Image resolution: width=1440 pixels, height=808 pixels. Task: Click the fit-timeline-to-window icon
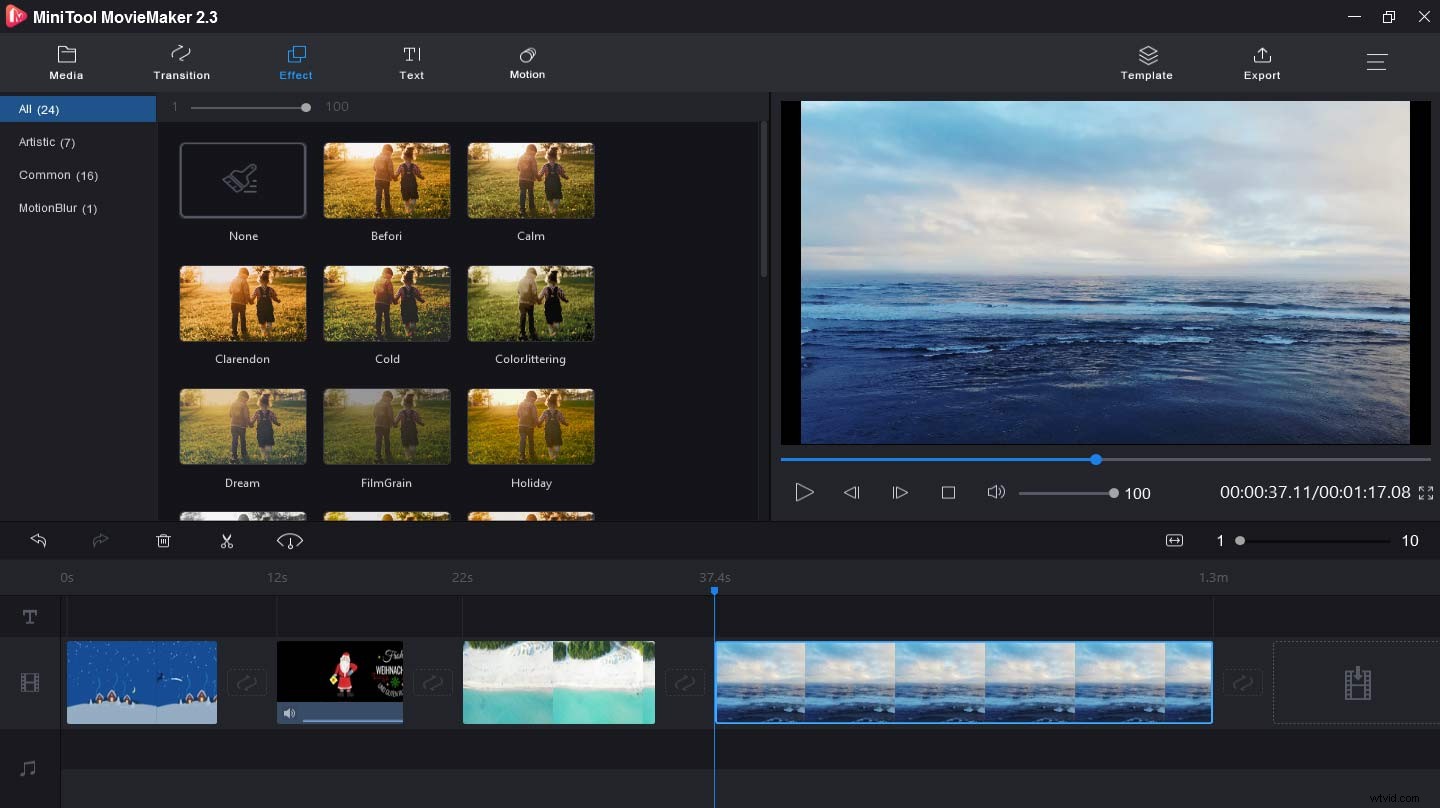(1174, 540)
